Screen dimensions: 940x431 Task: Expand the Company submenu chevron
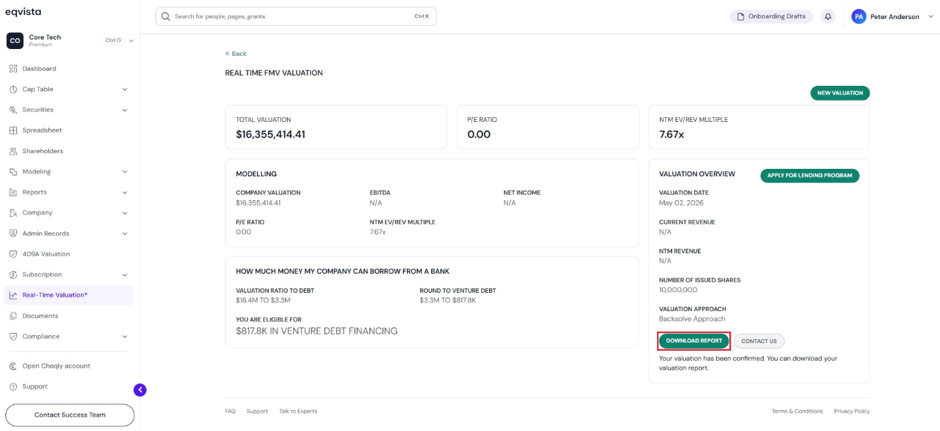point(125,213)
